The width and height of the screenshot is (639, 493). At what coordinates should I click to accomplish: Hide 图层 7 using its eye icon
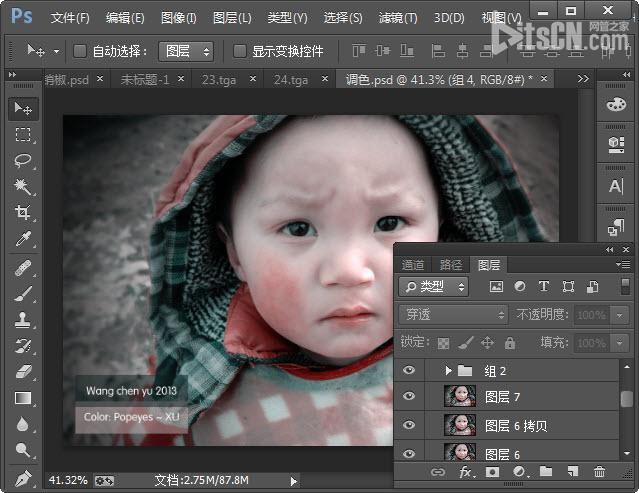pos(408,397)
